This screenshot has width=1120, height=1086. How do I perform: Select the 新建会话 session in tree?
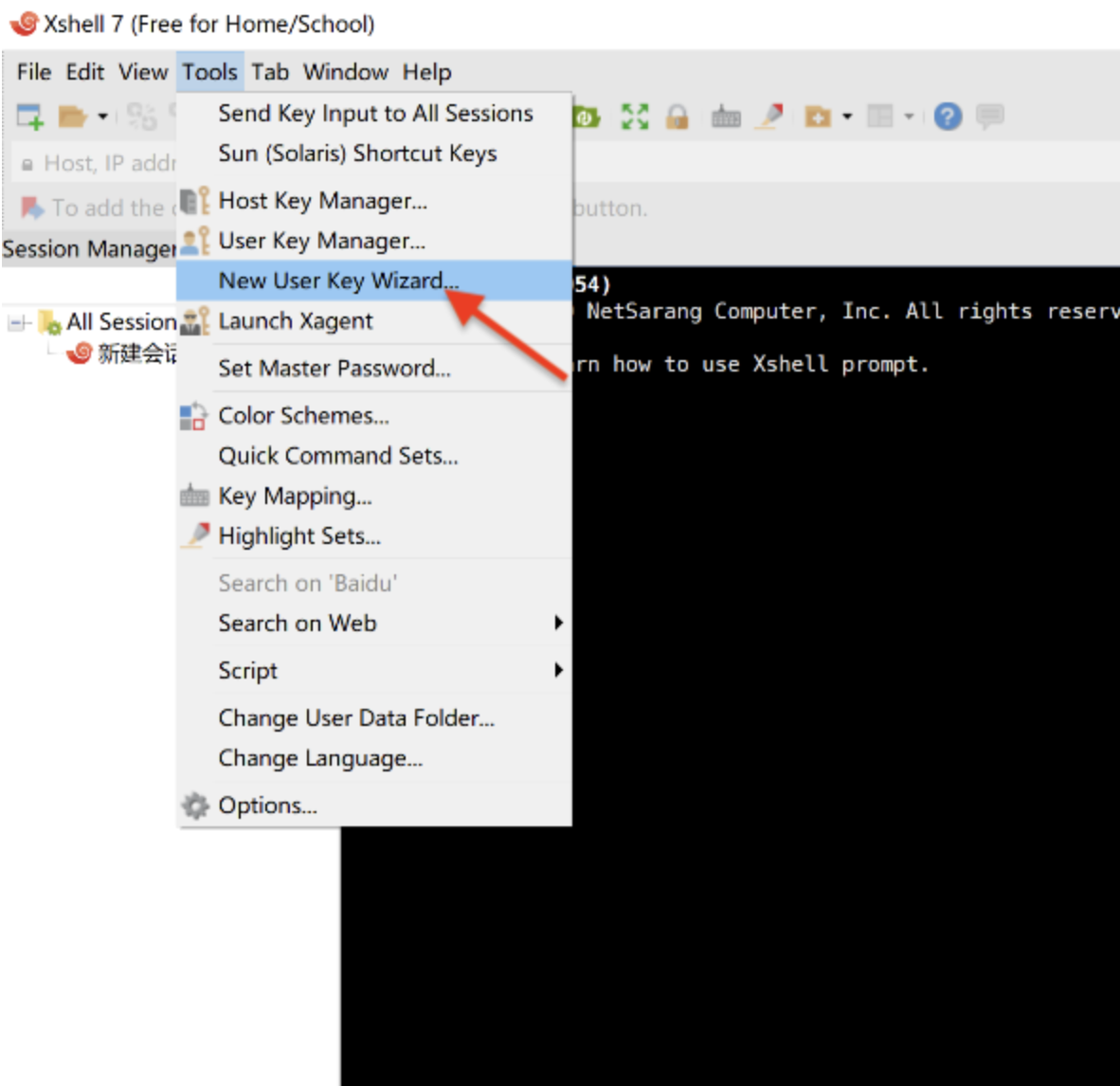coord(135,353)
